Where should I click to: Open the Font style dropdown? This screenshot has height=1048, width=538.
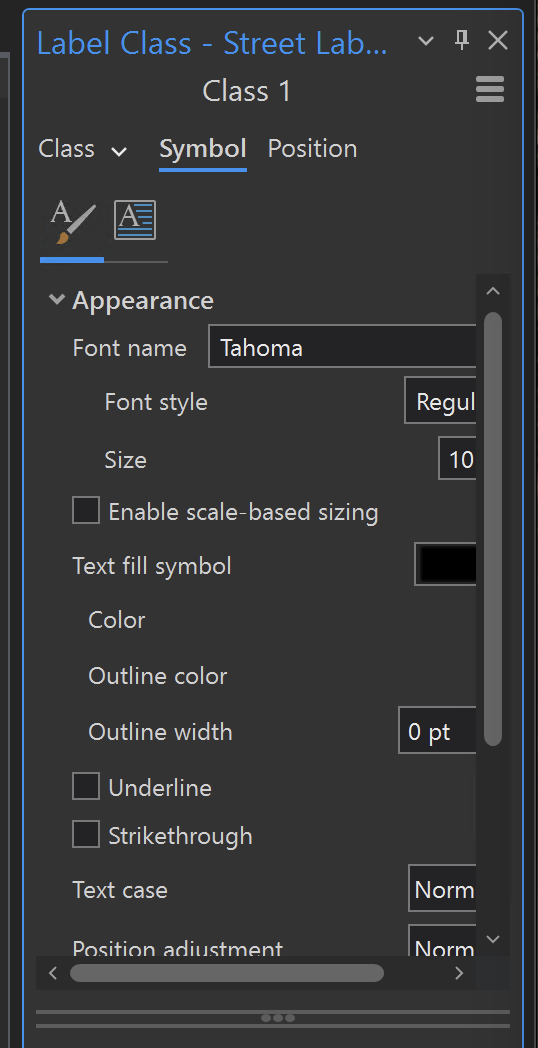coord(440,400)
